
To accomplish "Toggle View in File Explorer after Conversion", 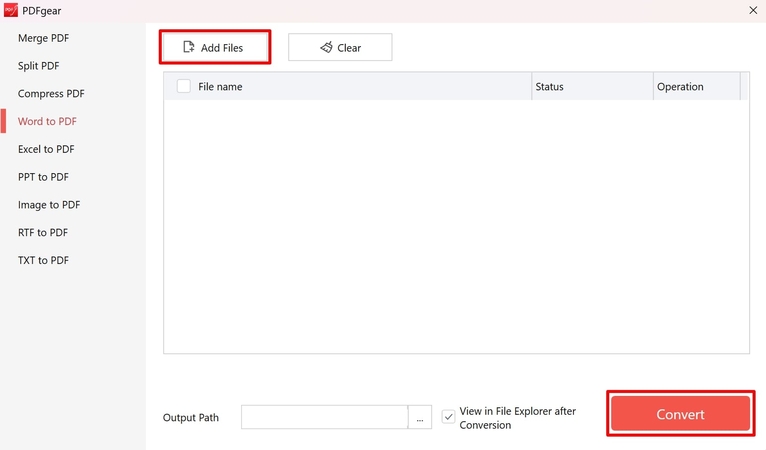I will [448, 417].
